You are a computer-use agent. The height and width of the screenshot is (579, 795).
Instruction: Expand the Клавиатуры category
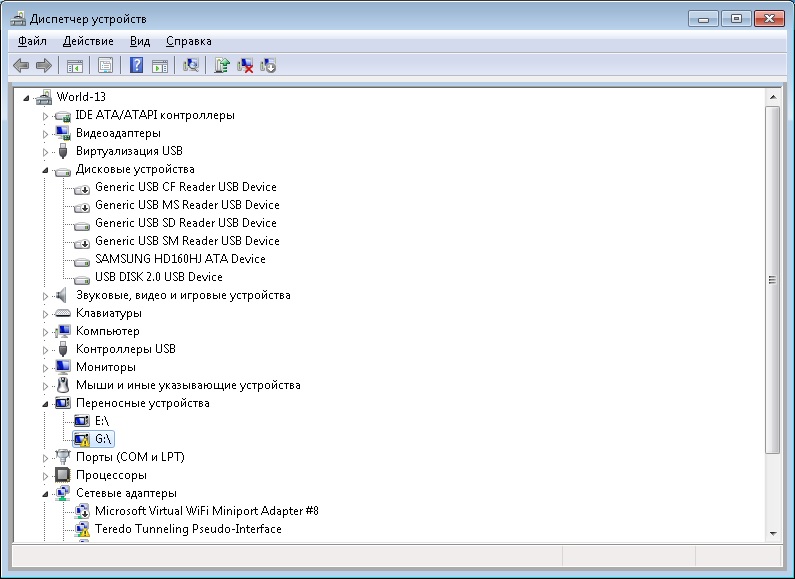click(x=45, y=314)
